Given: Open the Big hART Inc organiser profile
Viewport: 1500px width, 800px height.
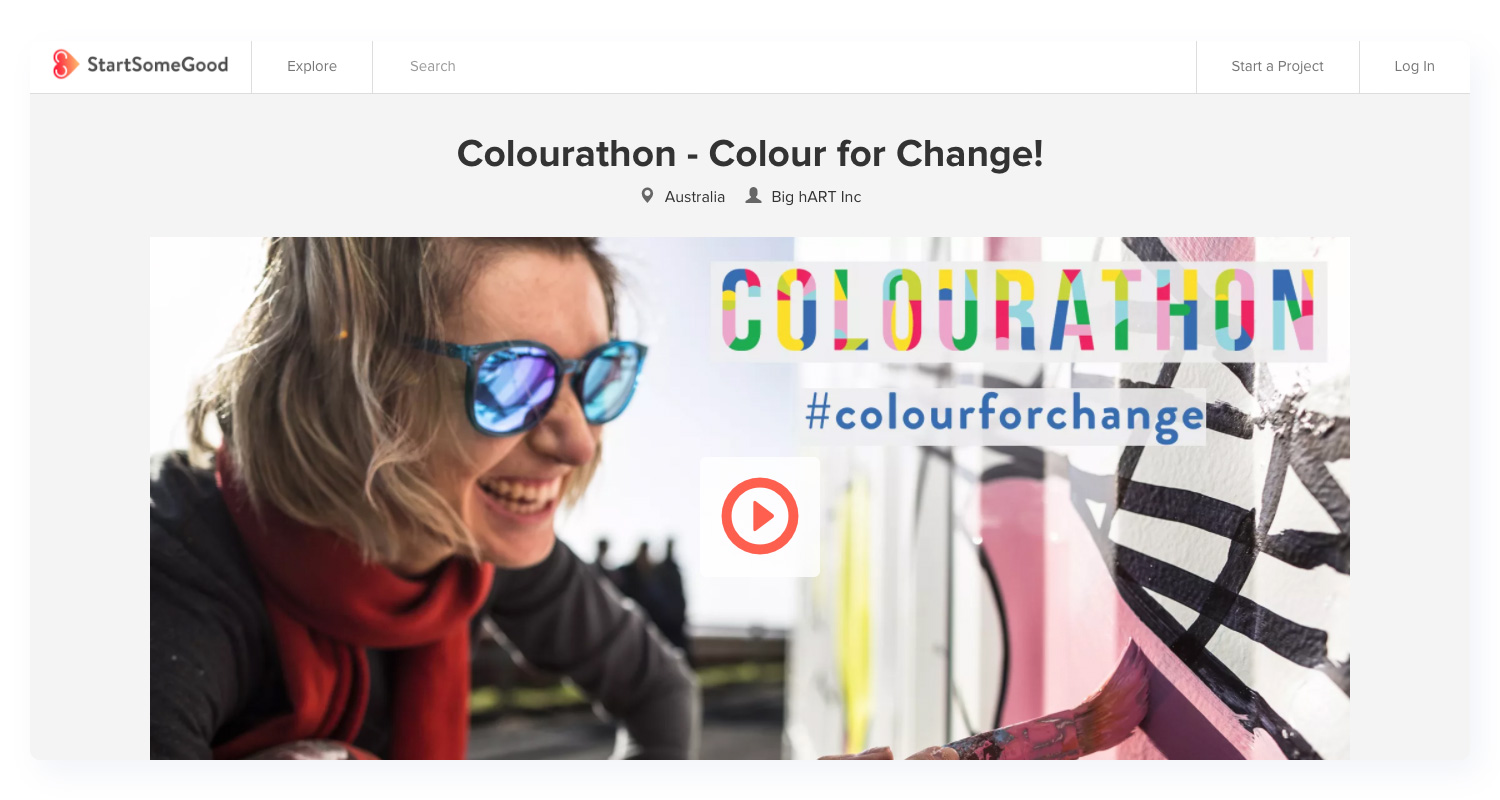Looking at the screenshot, I should coord(816,197).
